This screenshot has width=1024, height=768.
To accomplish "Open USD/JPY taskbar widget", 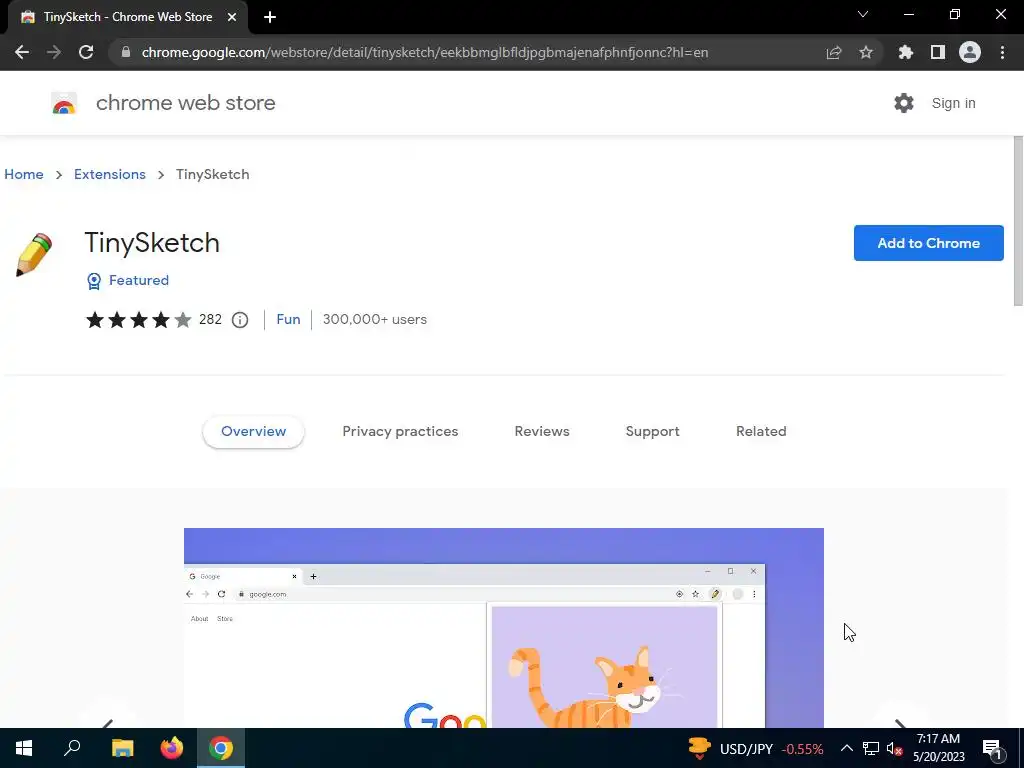I will [756, 748].
